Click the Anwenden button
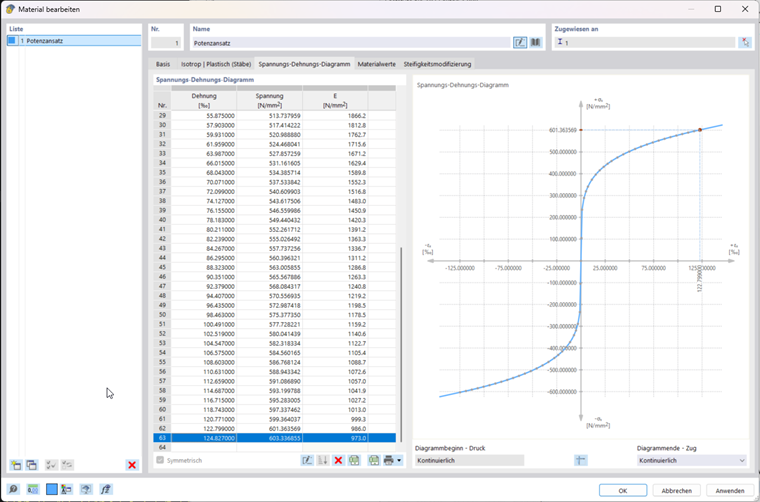Viewport: 760px width, 502px height. pyautogui.click(x=730, y=490)
